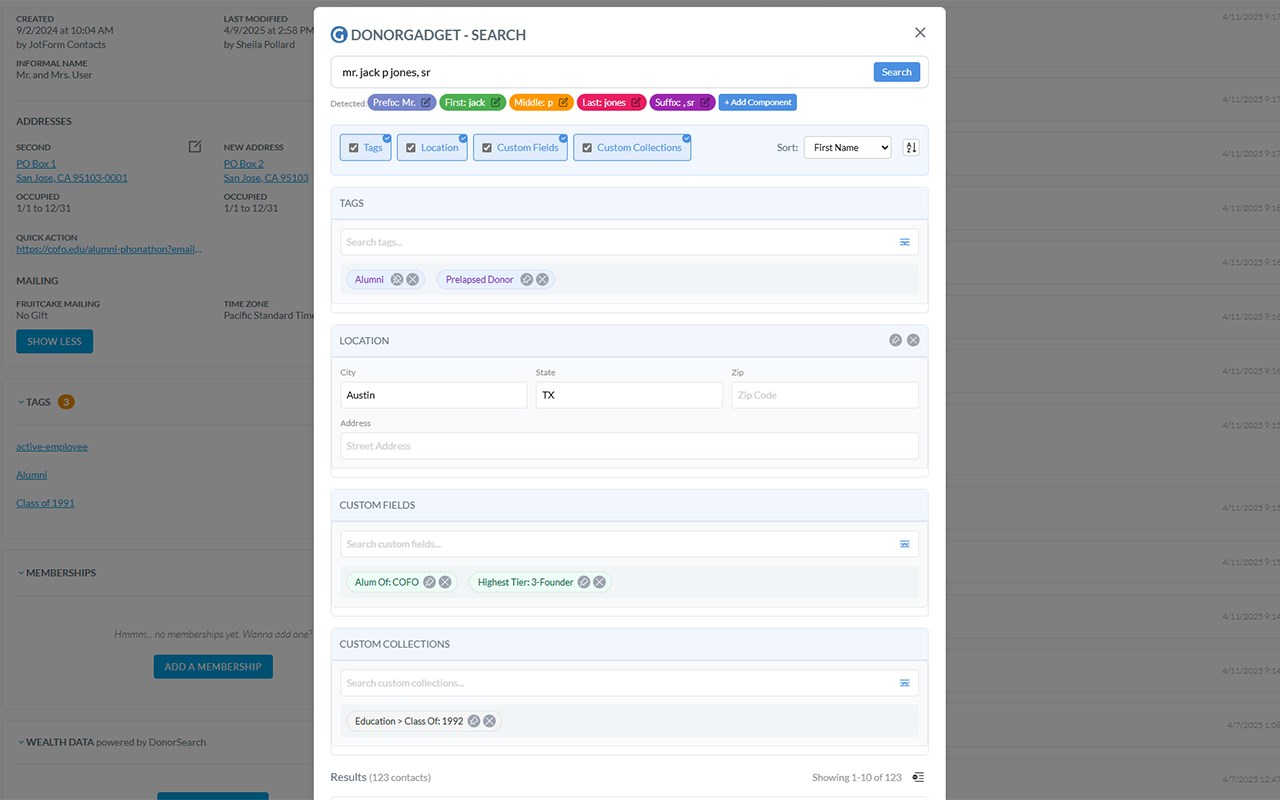Screen dimensions: 1280x800
Task: Click link icon on Class Of: 1992 chip
Action: (474, 721)
